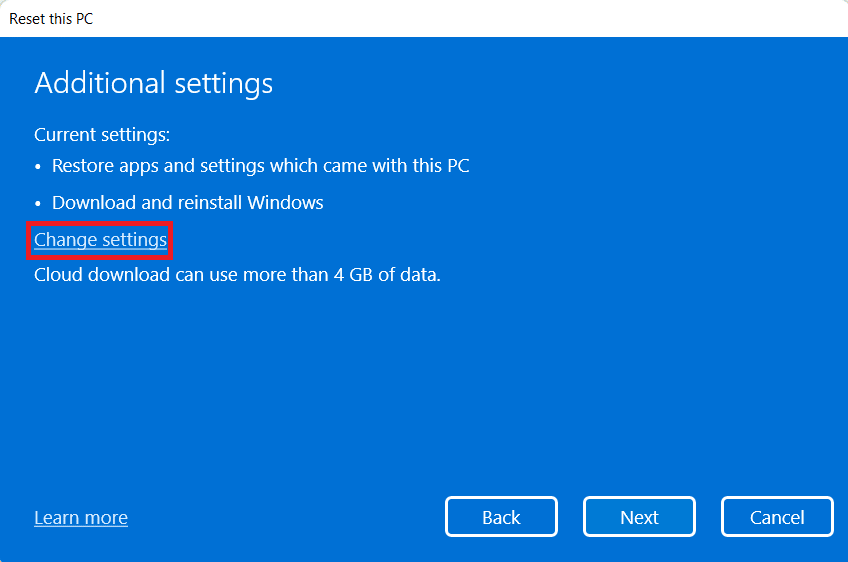Viewport: 848px width, 562px height.
Task: Click the Cloud download data usage notice
Action: coord(237,274)
